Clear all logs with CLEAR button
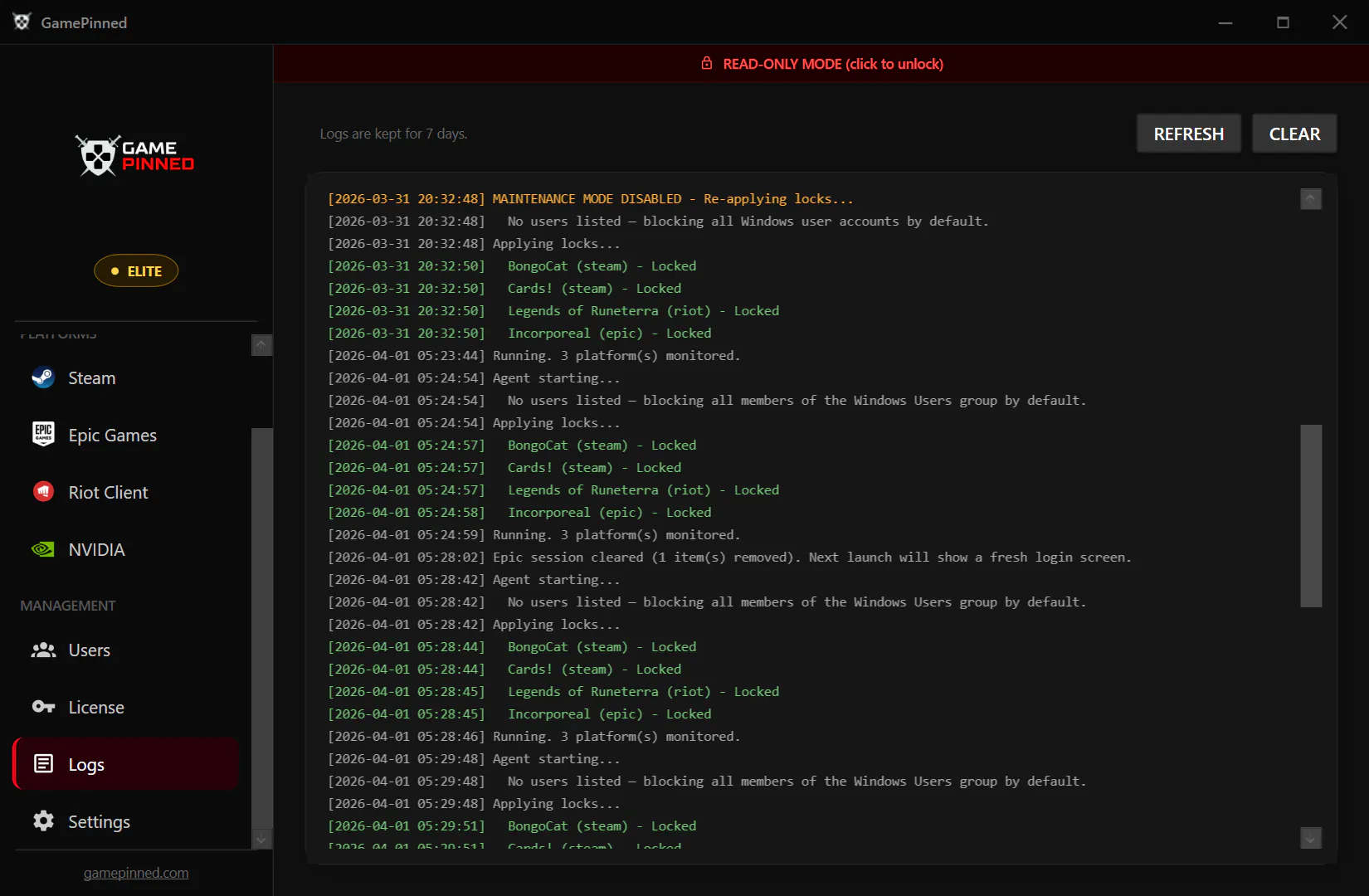The image size is (1369, 896). (x=1294, y=134)
